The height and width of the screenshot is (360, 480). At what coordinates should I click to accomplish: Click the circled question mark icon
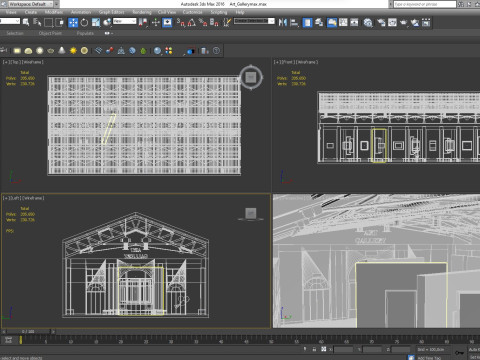coord(216,51)
